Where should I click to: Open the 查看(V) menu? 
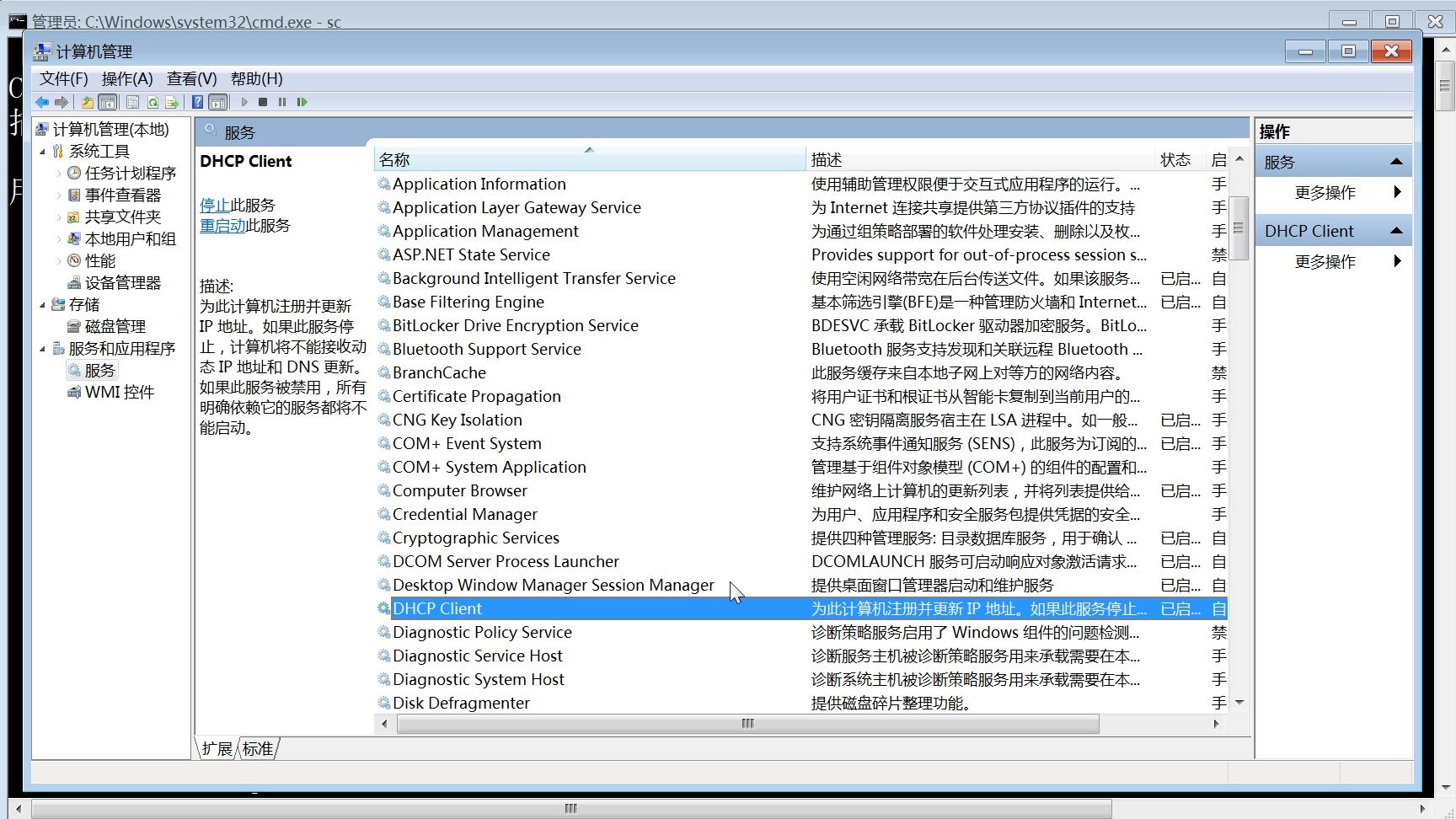coord(191,78)
